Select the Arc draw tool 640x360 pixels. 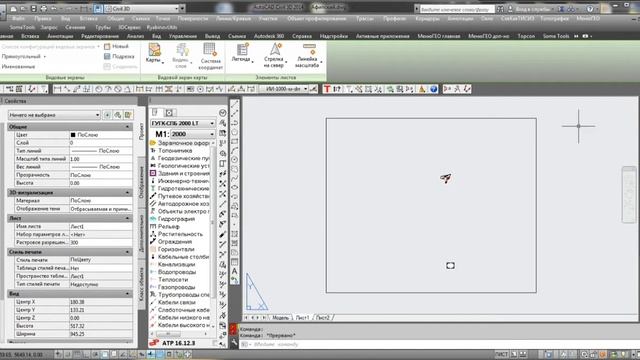235,151
